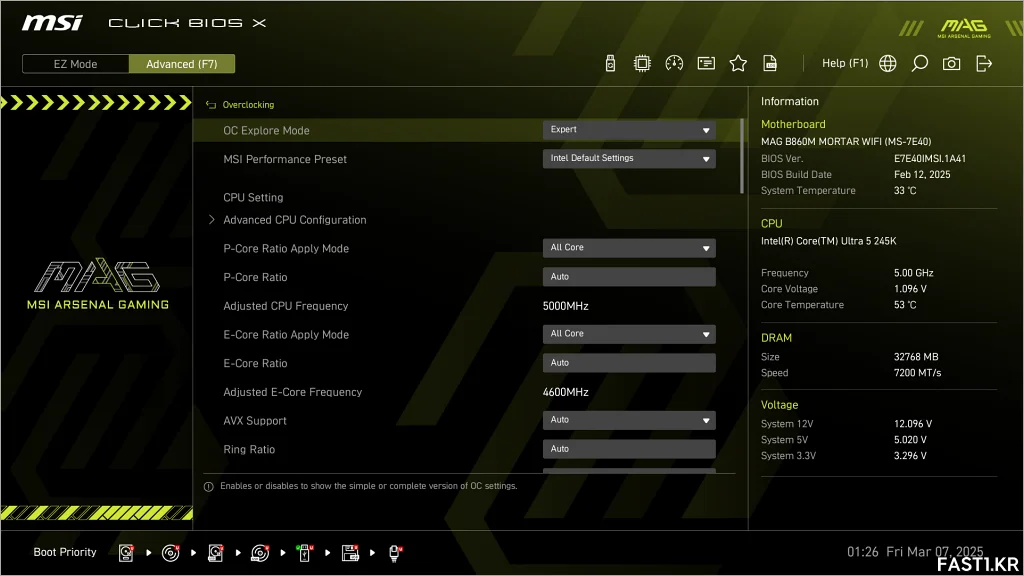Select the USB key boot device icon
The image size is (1024, 576).
(304, 552)
